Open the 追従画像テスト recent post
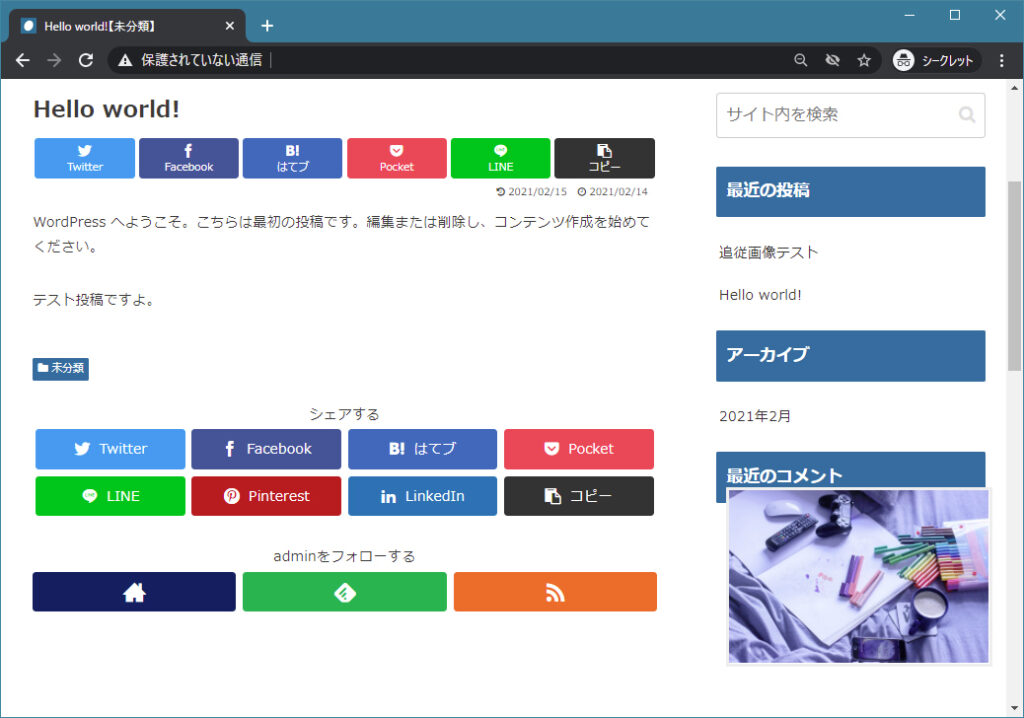 [768, 252]
